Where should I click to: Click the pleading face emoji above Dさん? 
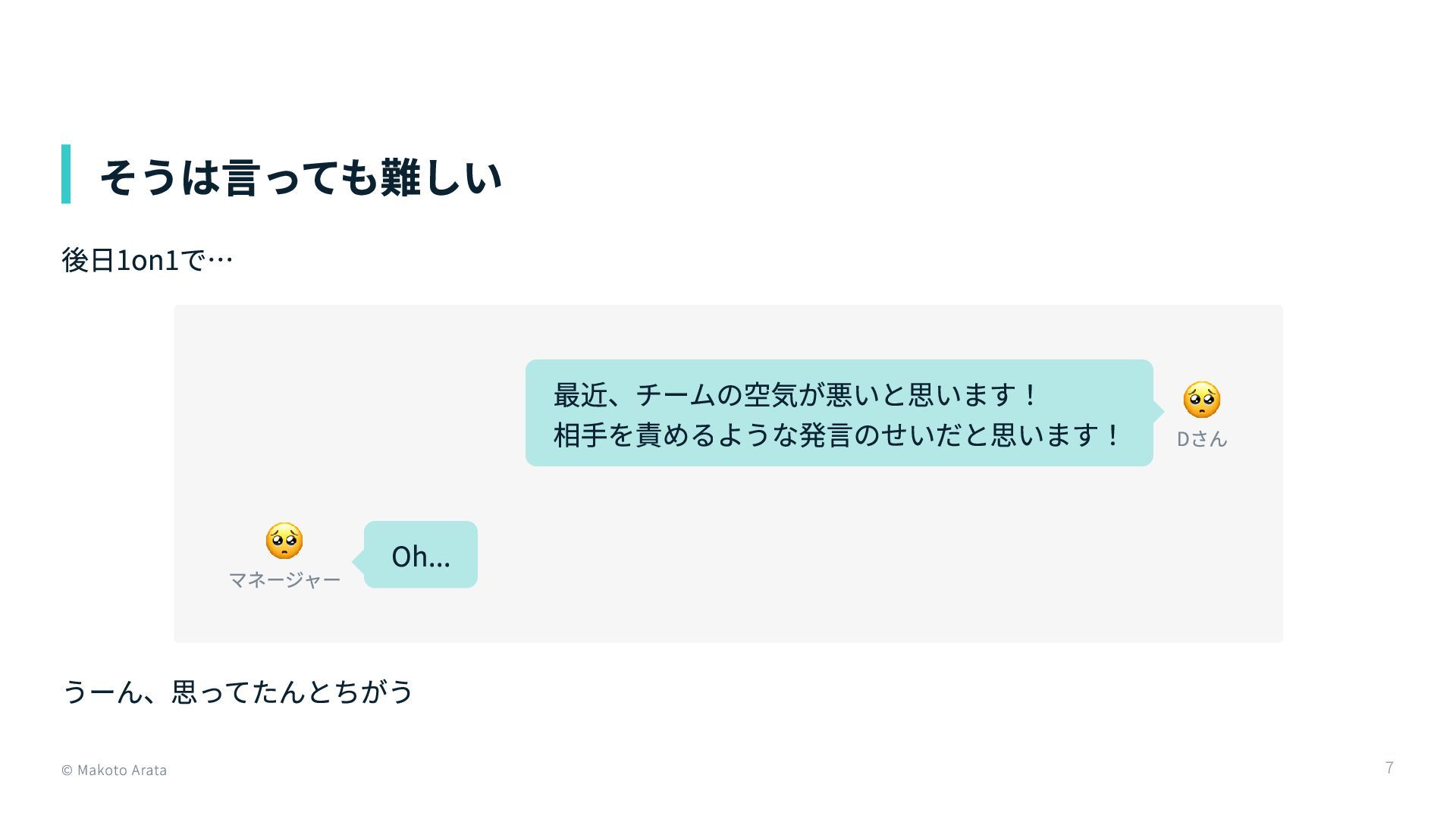pyautogui.click(x=1202, y=400)
